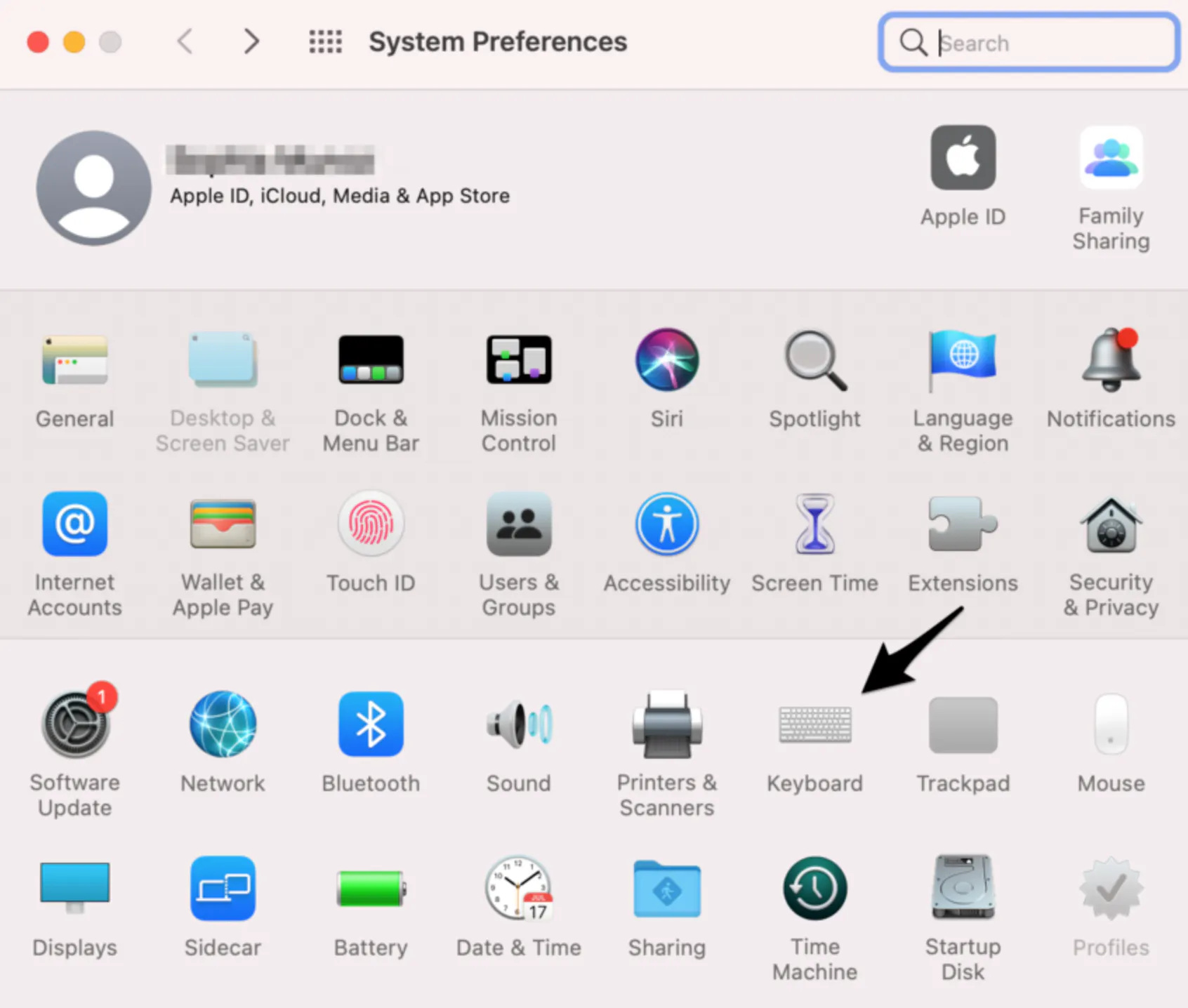Focus the Search field

pos(1029,42)
